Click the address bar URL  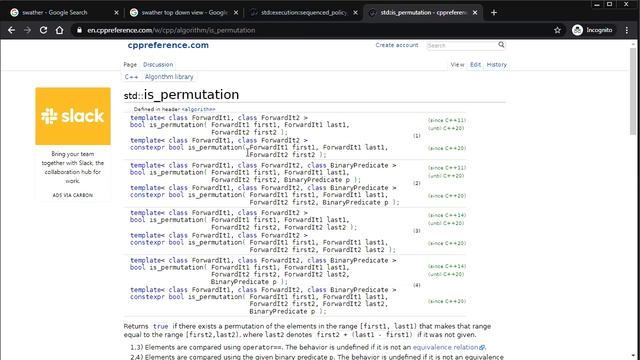[x=171, y=30]
